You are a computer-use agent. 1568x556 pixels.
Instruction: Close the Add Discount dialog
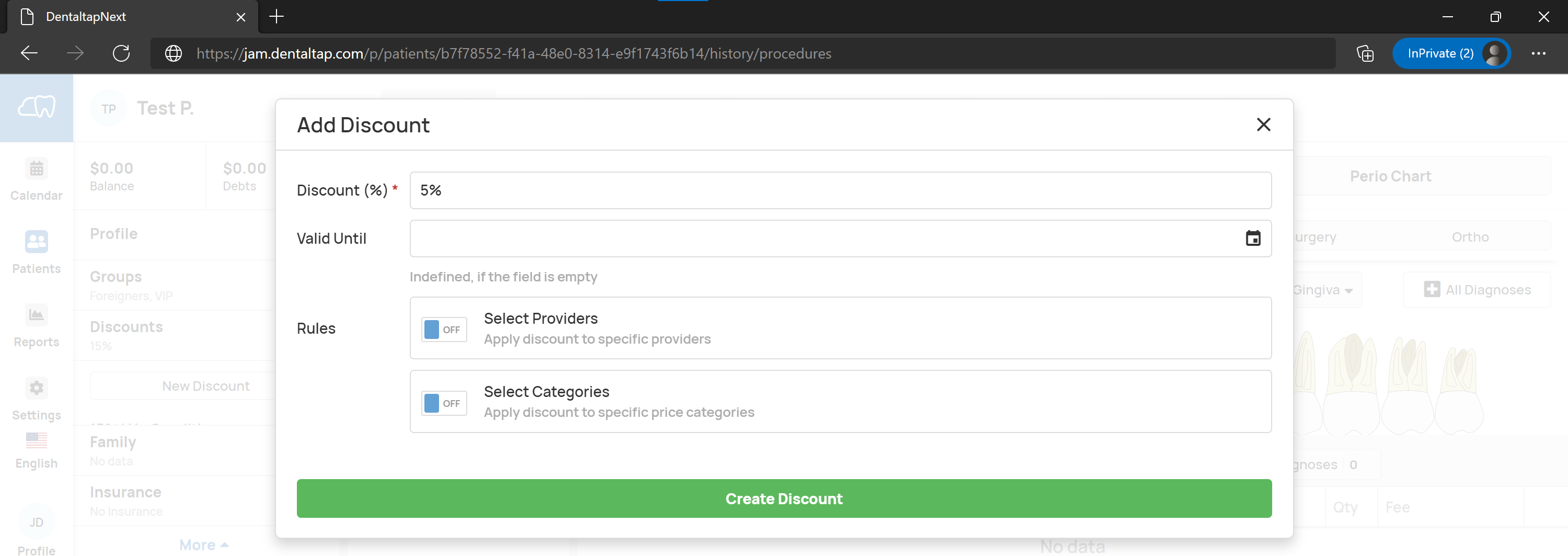pyautogui.click(x=1263, y=125)
